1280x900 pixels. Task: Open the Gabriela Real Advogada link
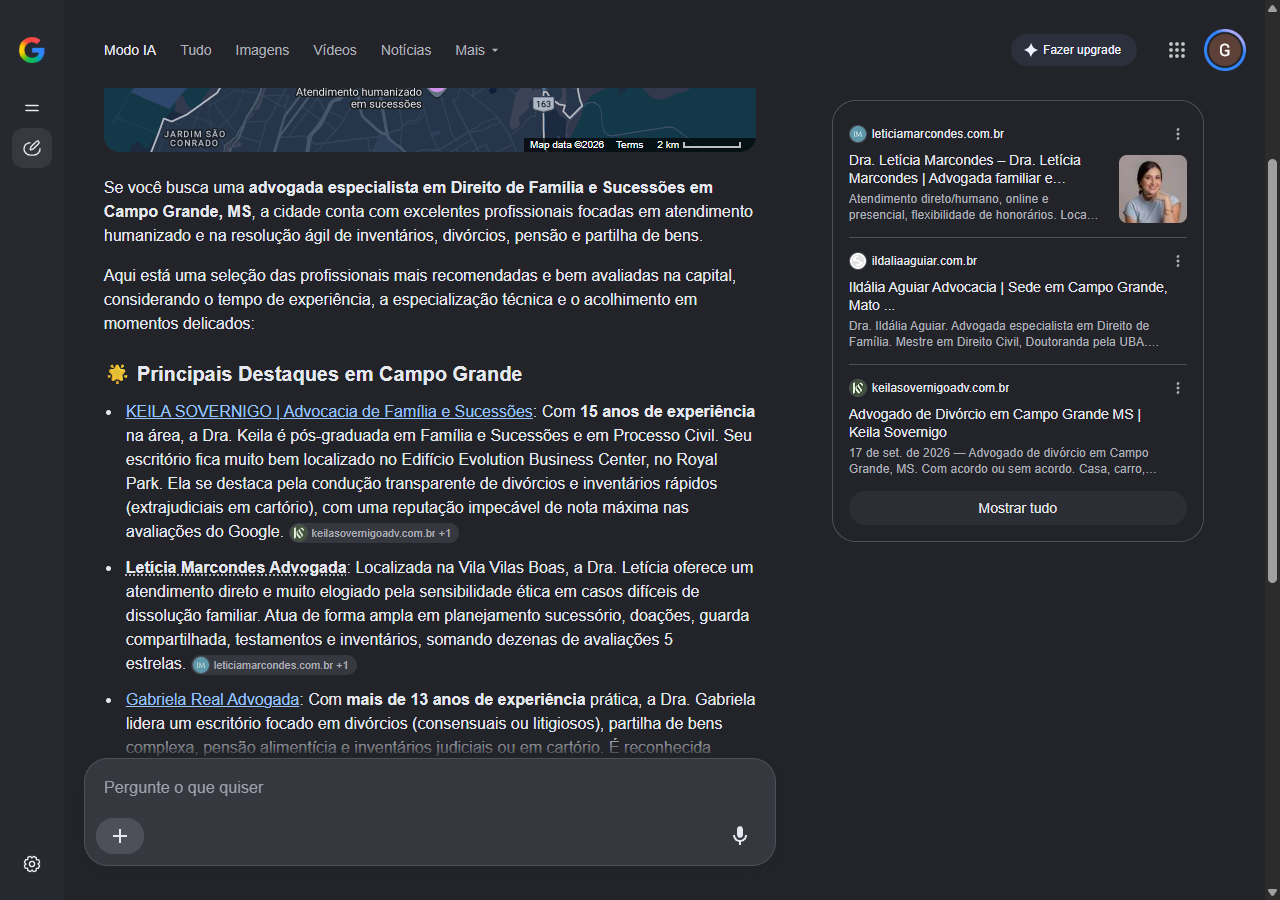[x=212, y=699]
